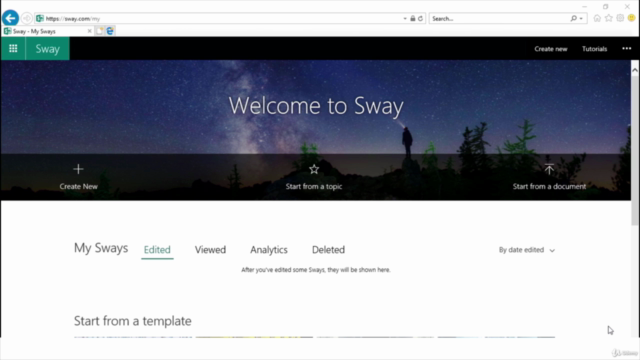The height and width of the screenshot is (360, 640).
Task: Open the more options ellipsis menu
Action: [x=627, y=49]
